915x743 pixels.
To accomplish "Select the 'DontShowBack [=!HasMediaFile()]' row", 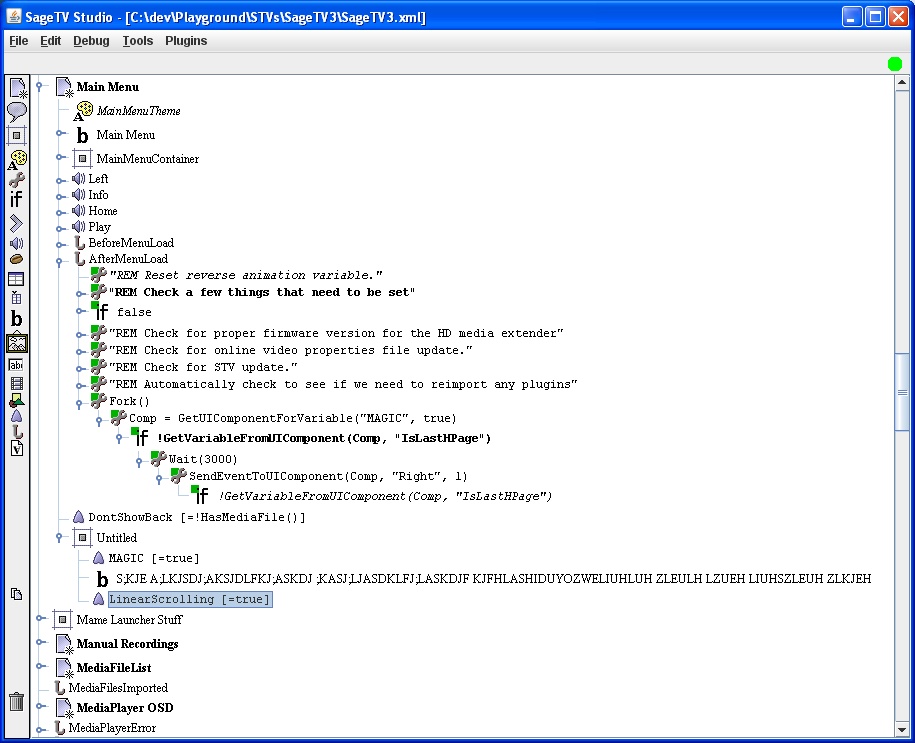I will tap(197, 517).
